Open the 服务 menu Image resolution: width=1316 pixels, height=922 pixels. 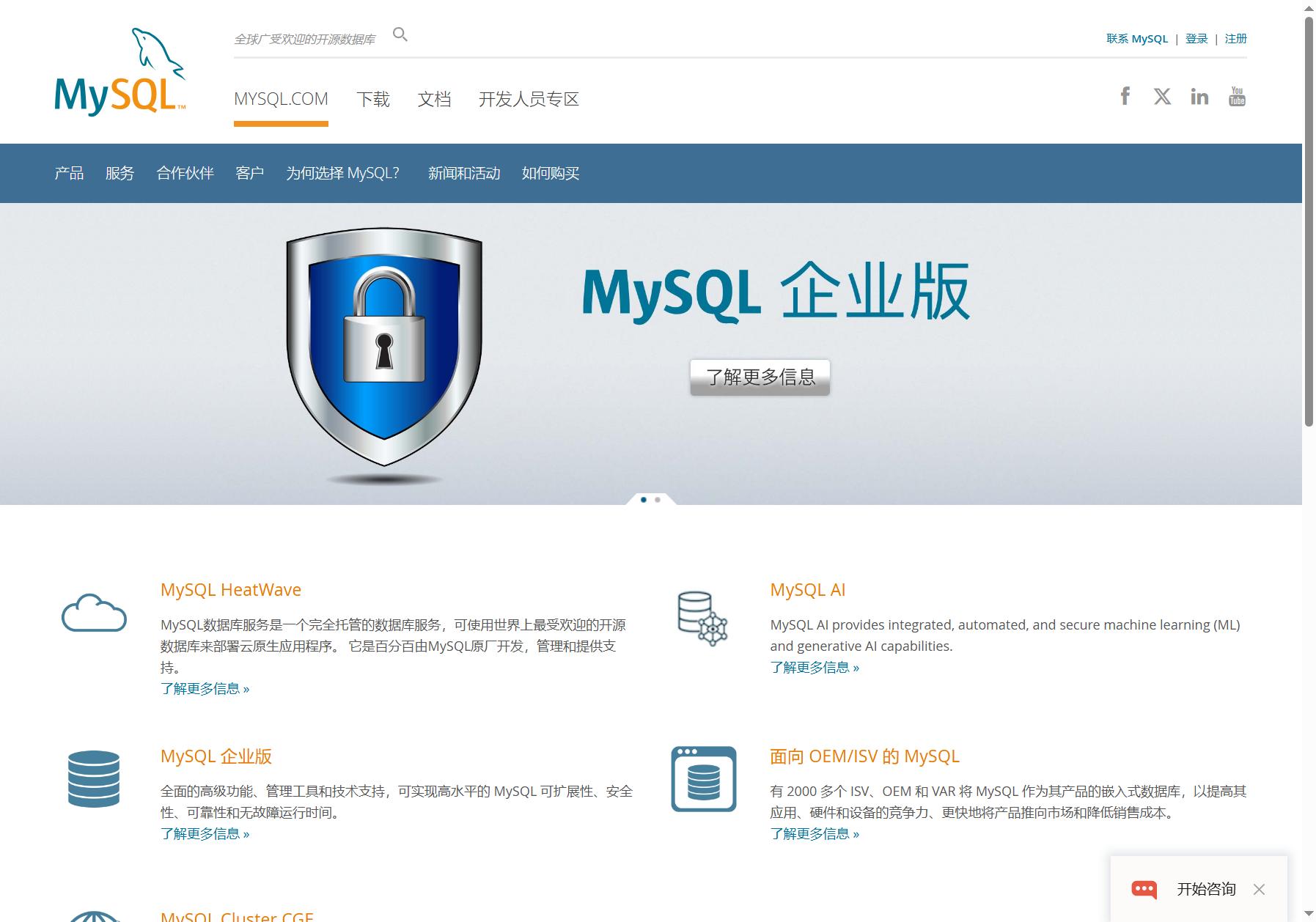[120, 173]
